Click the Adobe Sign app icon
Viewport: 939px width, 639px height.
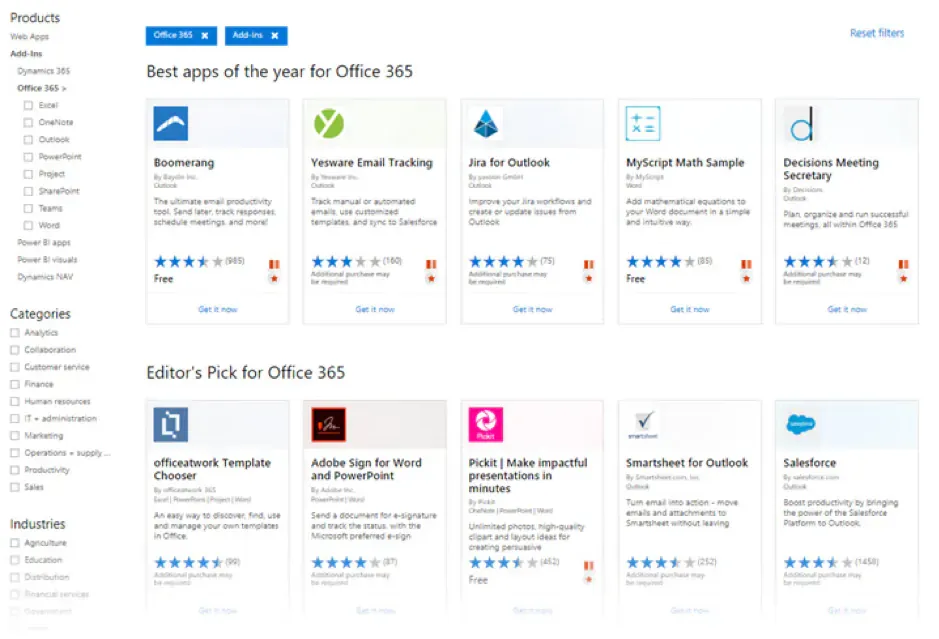(x=328, y=422)
